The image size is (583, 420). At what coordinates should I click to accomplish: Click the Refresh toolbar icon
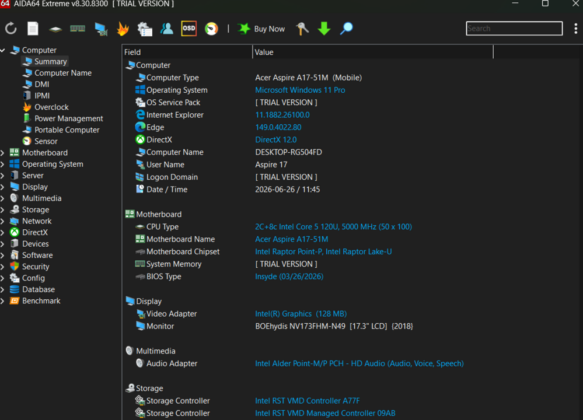pyautogui.click(x=11, y=29)
